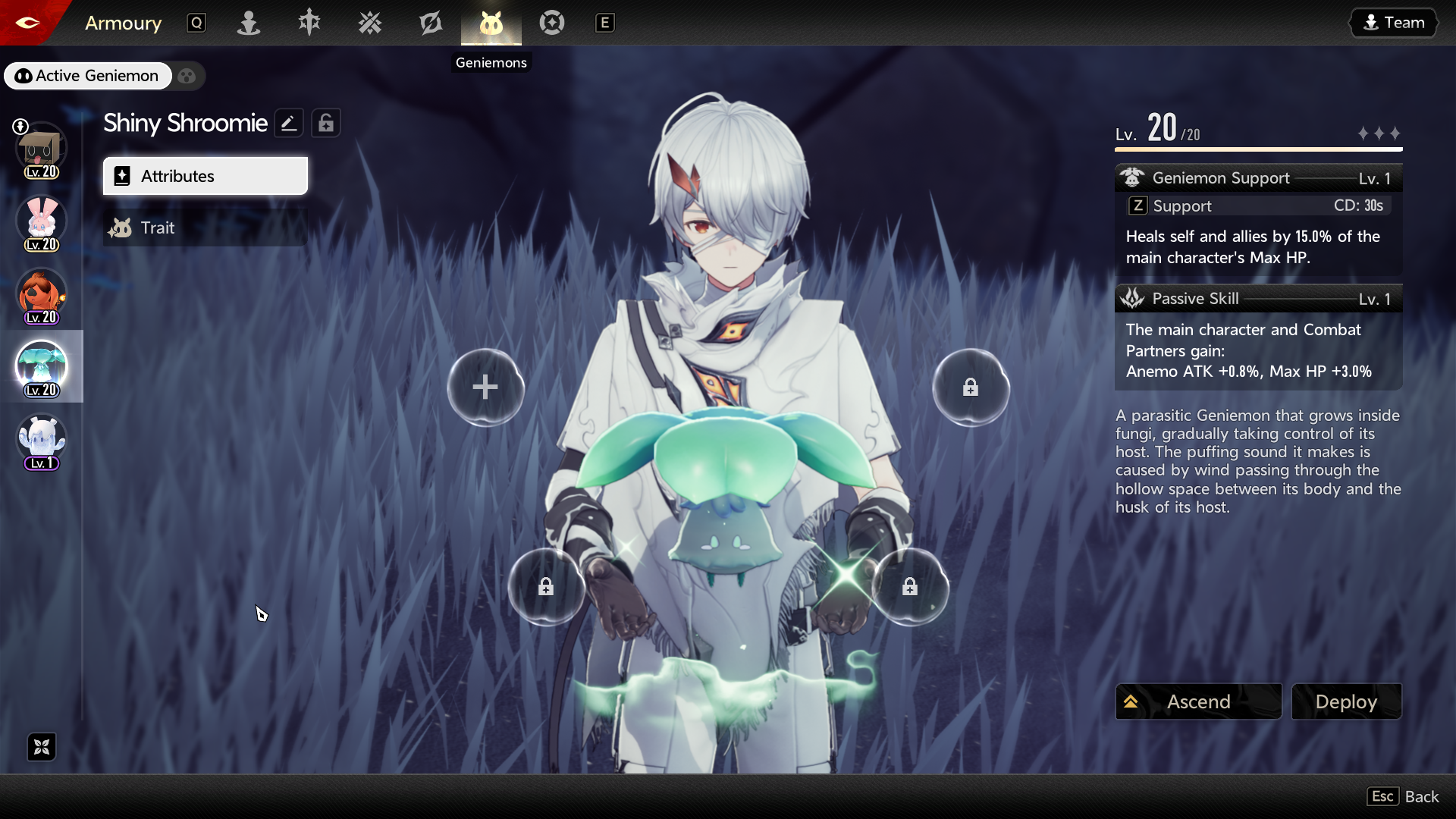Image resolution: width=1456 pixels, height=819 pixels.
Task: Switch to the sword weapon tab icon
Action: click(x=309, y=23)
